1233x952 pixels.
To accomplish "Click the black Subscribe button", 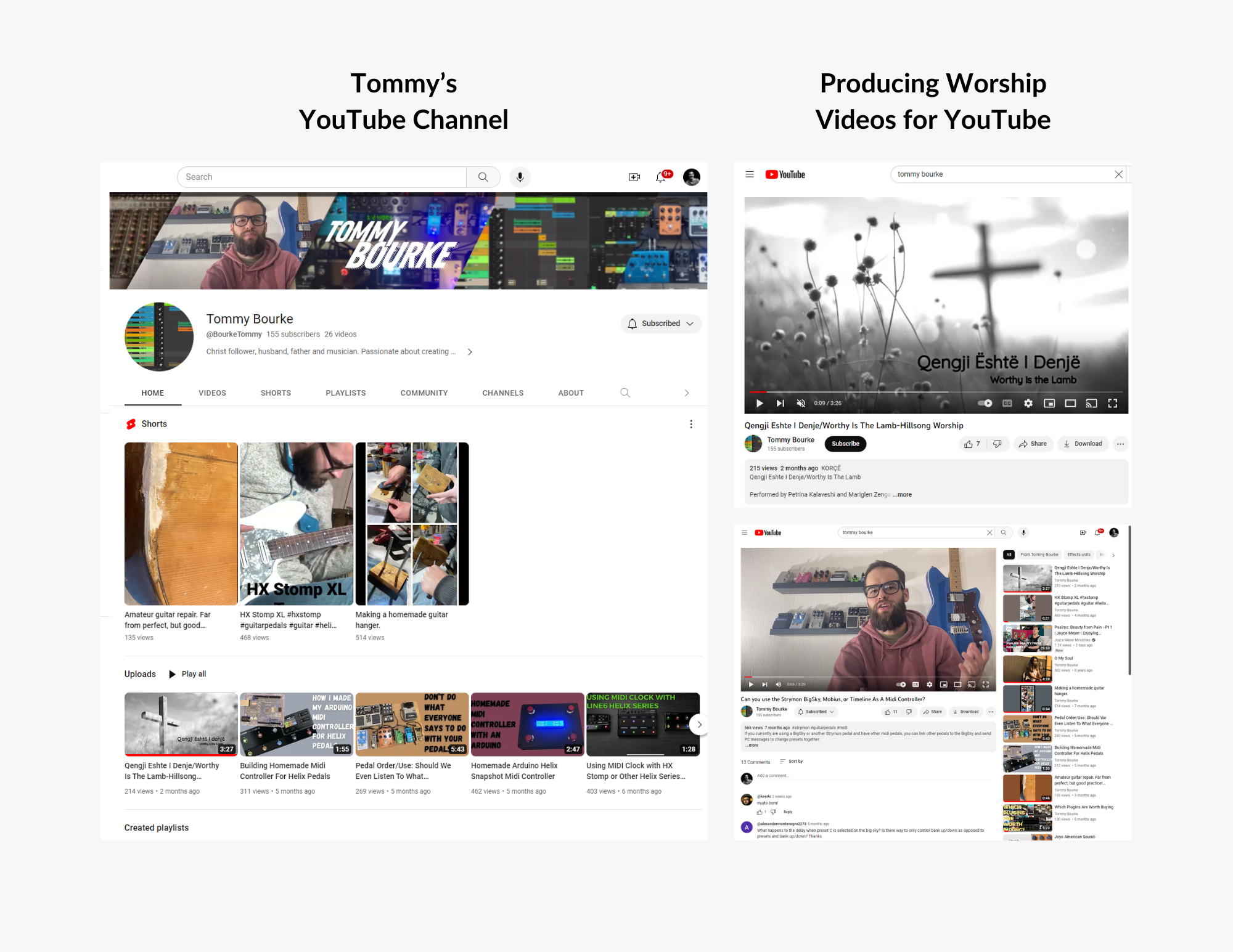I will (x=845, y=444).
